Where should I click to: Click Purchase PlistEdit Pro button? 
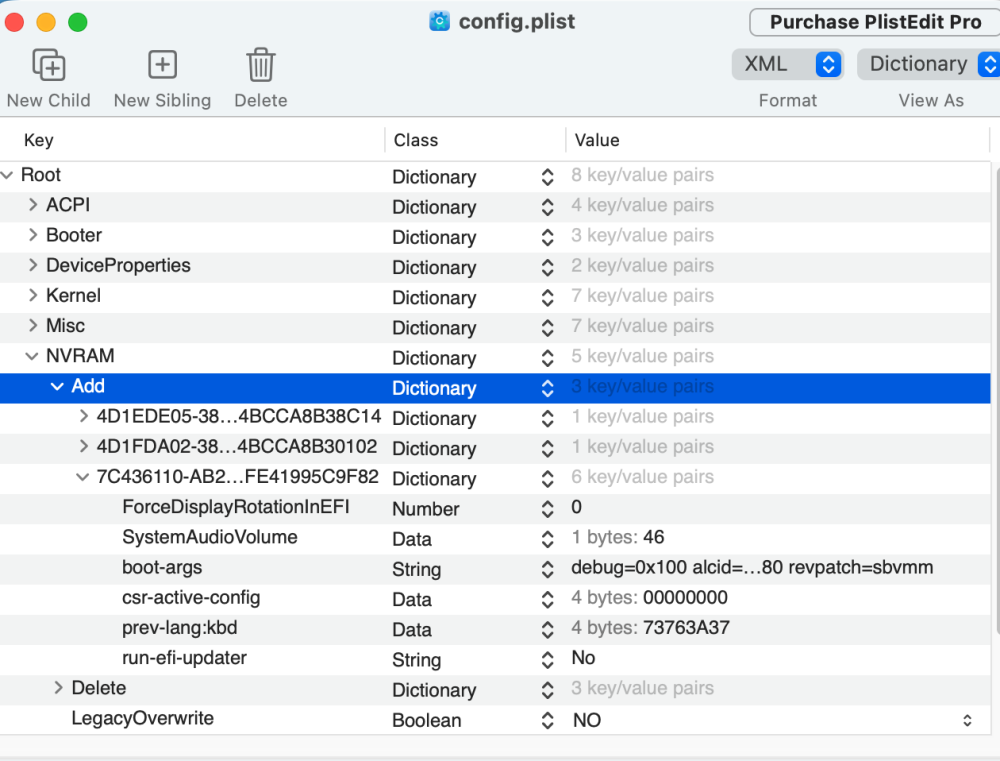(875, 22)
